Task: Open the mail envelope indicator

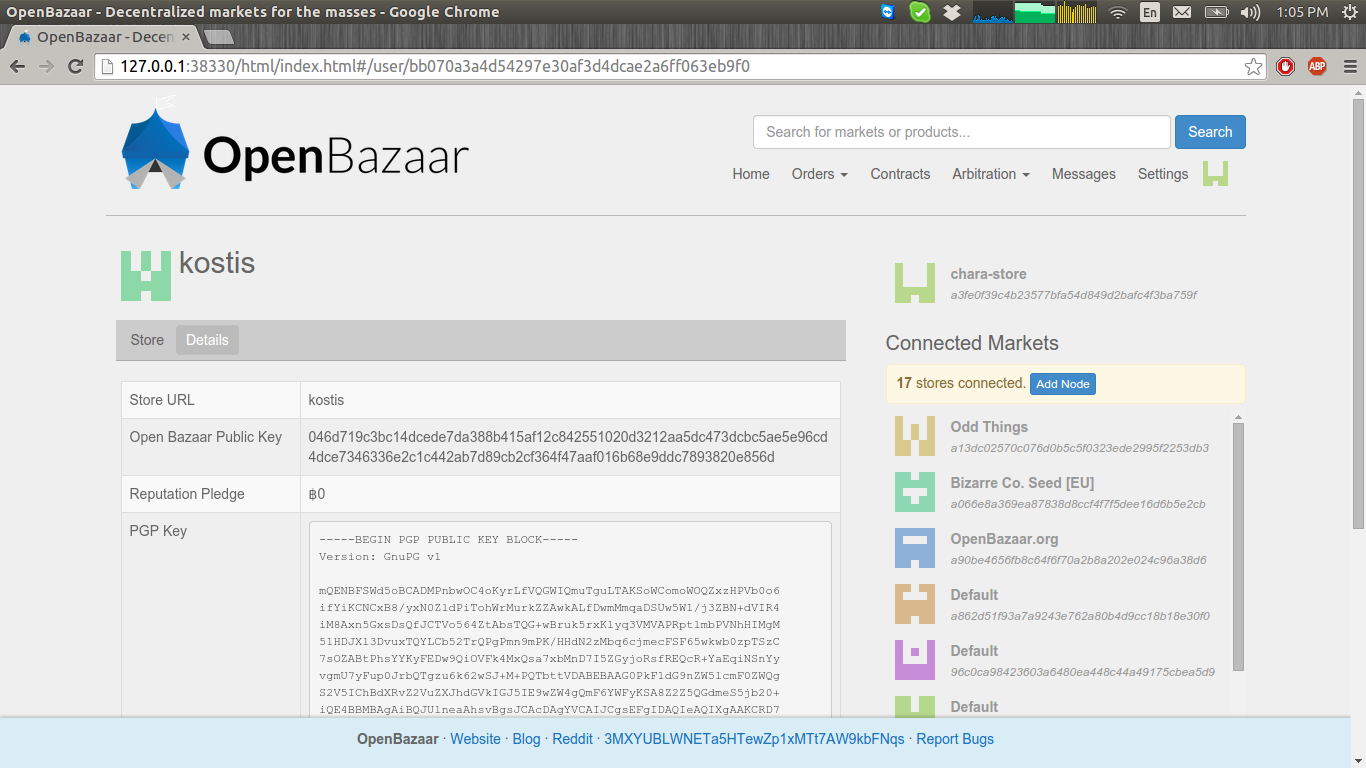Action: click(x=1182, y=12)
